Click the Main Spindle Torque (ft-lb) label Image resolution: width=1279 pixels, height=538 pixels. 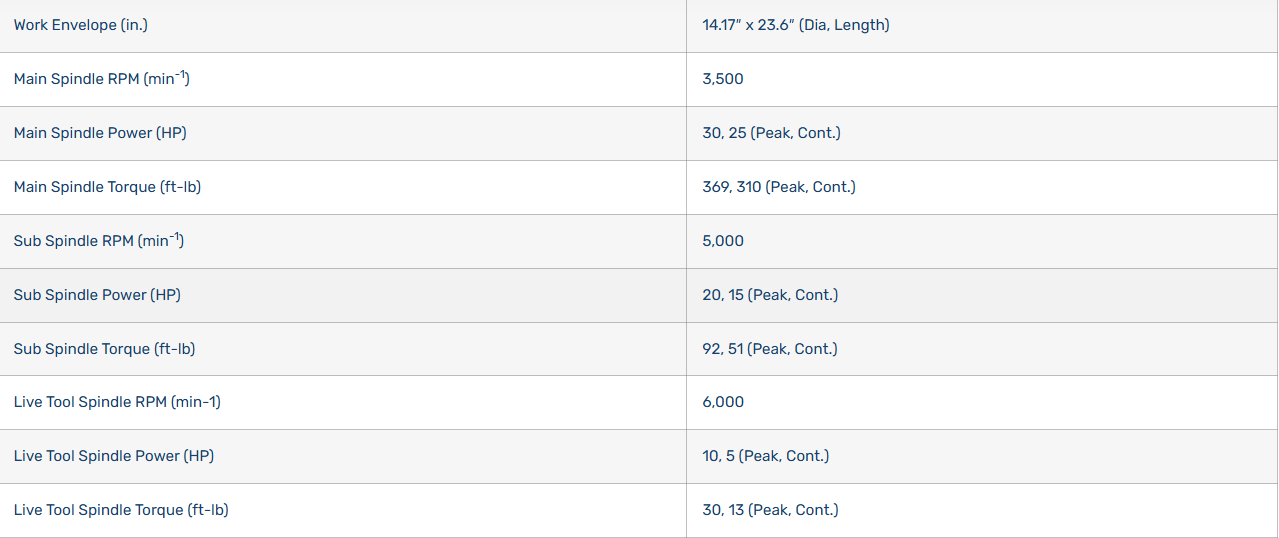[x=107, y=187]
